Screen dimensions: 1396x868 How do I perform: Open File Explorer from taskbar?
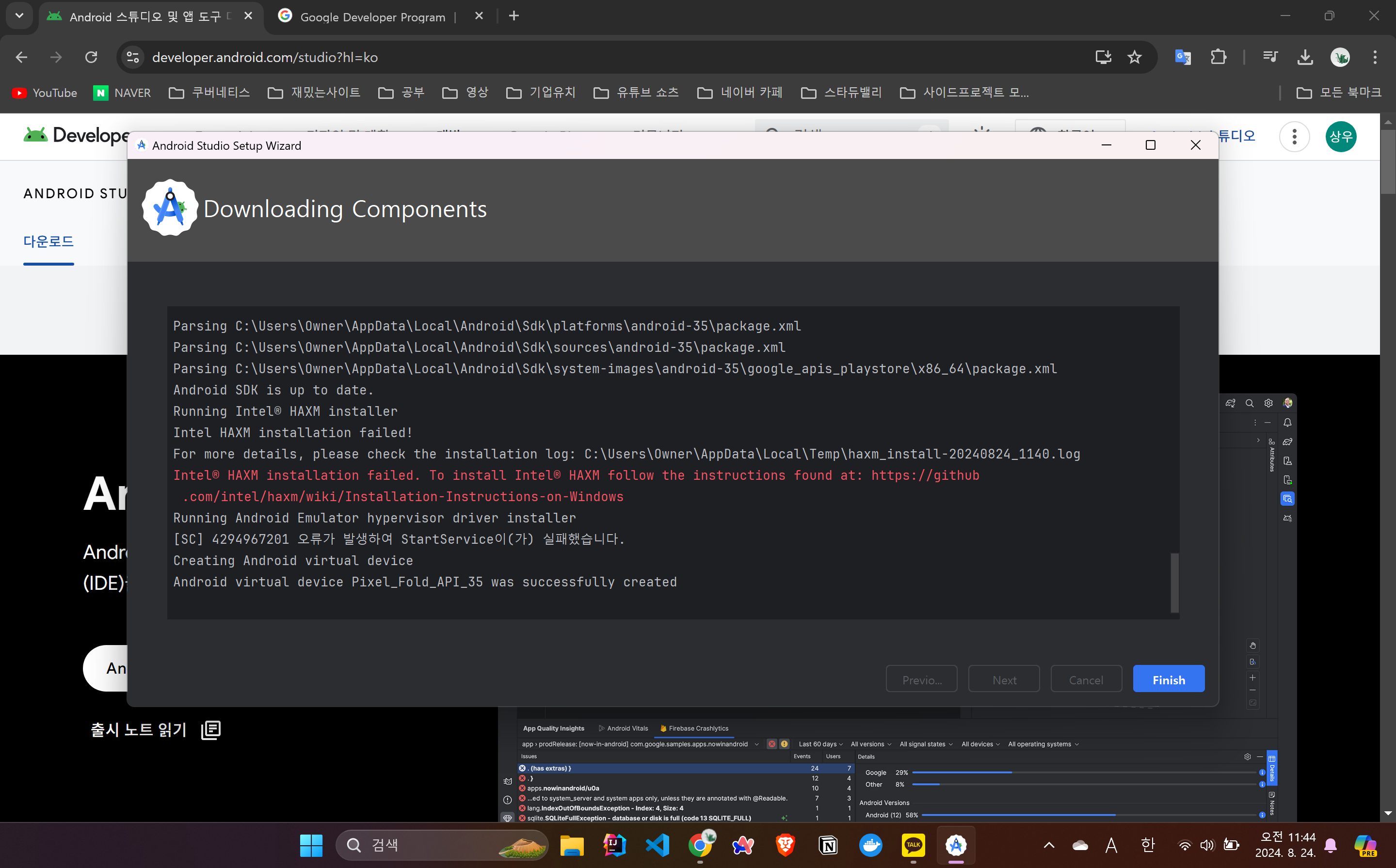[x=571, y=845]
